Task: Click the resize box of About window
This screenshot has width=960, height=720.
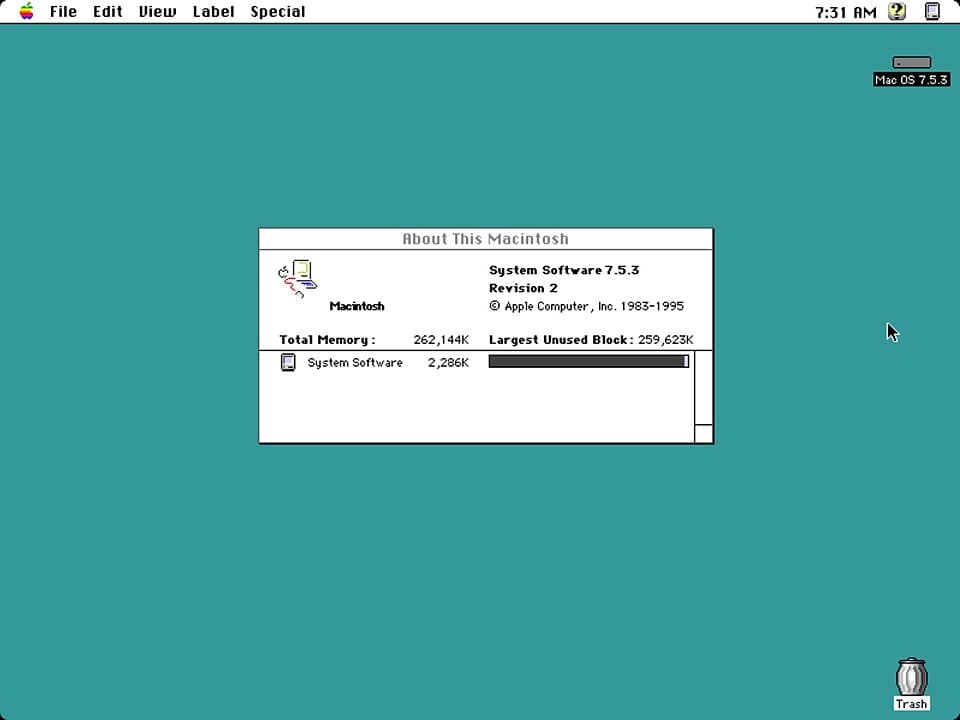Action: coord(703,433)
